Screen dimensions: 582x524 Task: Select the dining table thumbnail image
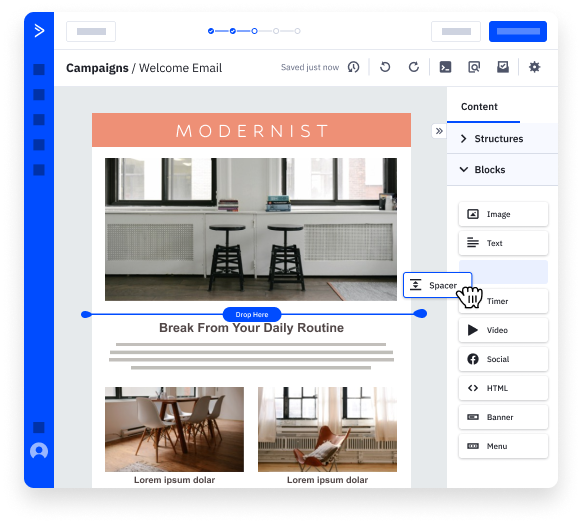pos(174,429)
